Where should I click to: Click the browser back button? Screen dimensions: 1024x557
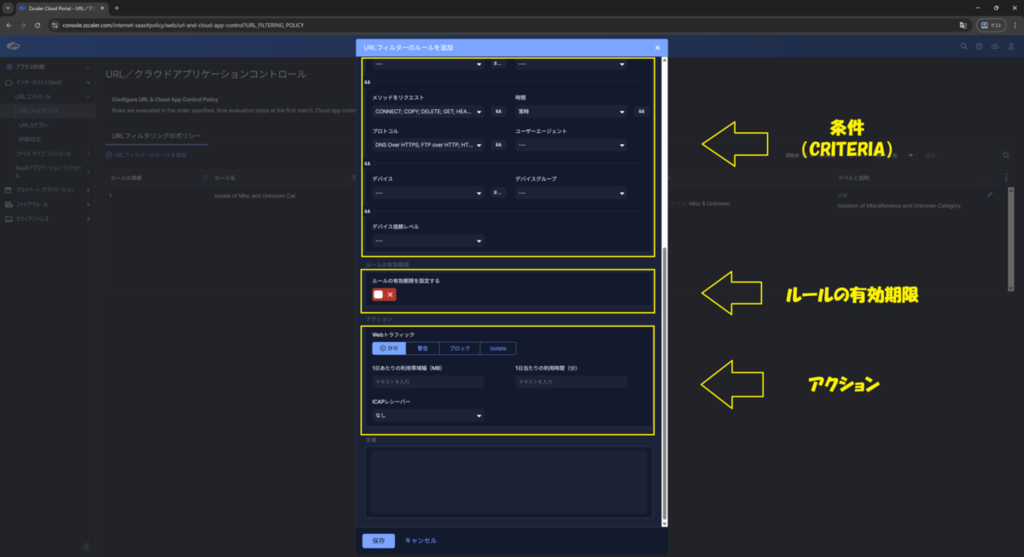point(8,25)
